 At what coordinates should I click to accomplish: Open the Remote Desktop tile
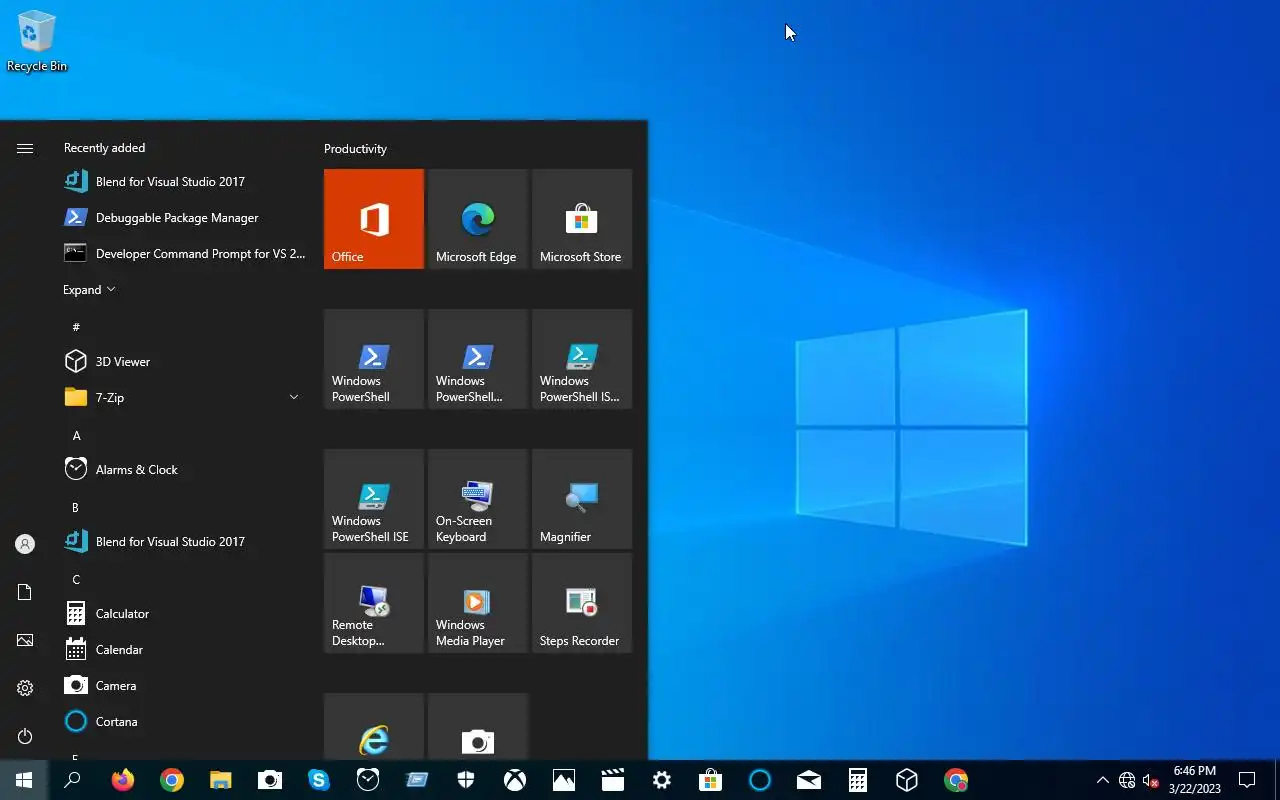(374, 603)
